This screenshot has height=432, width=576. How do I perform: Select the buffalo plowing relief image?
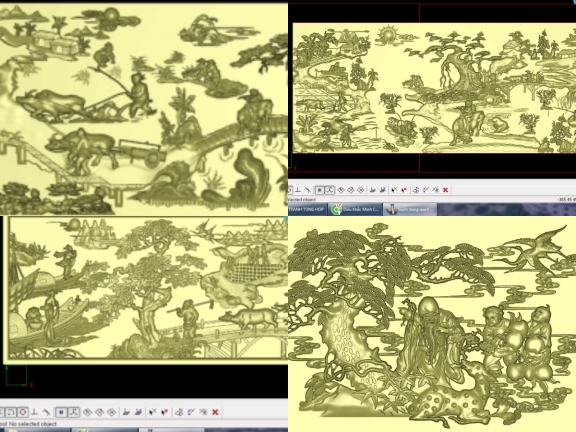144,109
